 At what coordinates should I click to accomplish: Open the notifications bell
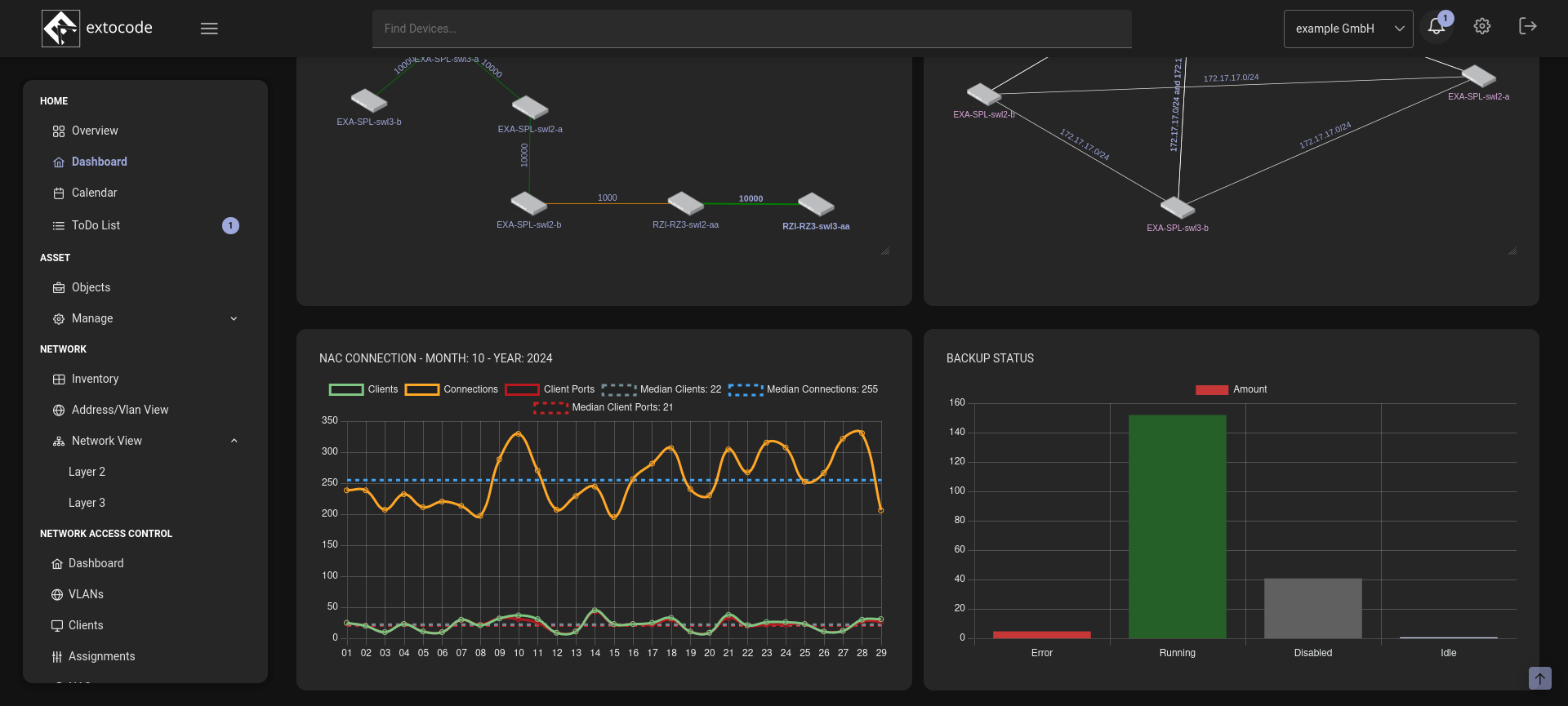[x=1436, y=27]
